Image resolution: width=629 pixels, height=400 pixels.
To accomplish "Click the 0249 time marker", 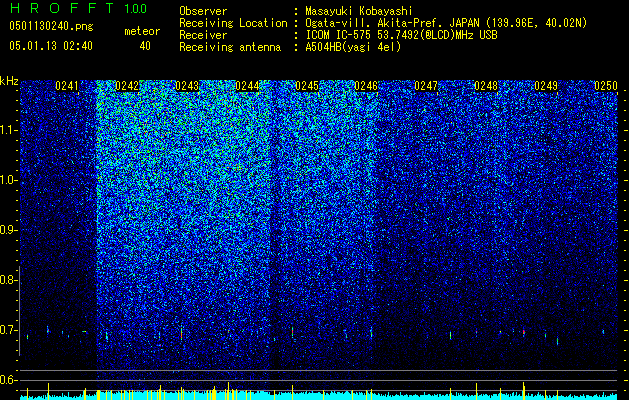I will 546,86.
